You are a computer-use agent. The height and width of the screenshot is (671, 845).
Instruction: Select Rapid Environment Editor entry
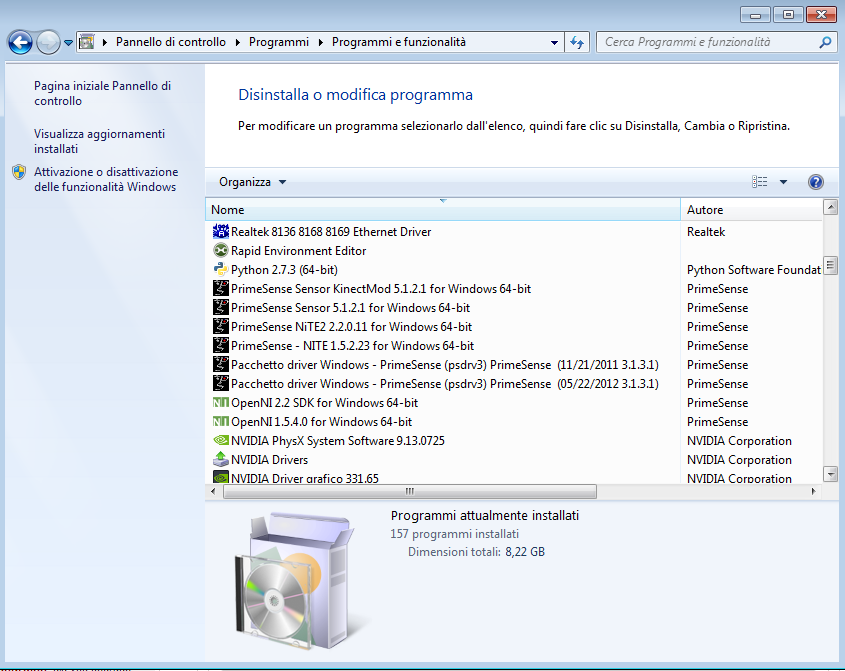coord(299,251)
